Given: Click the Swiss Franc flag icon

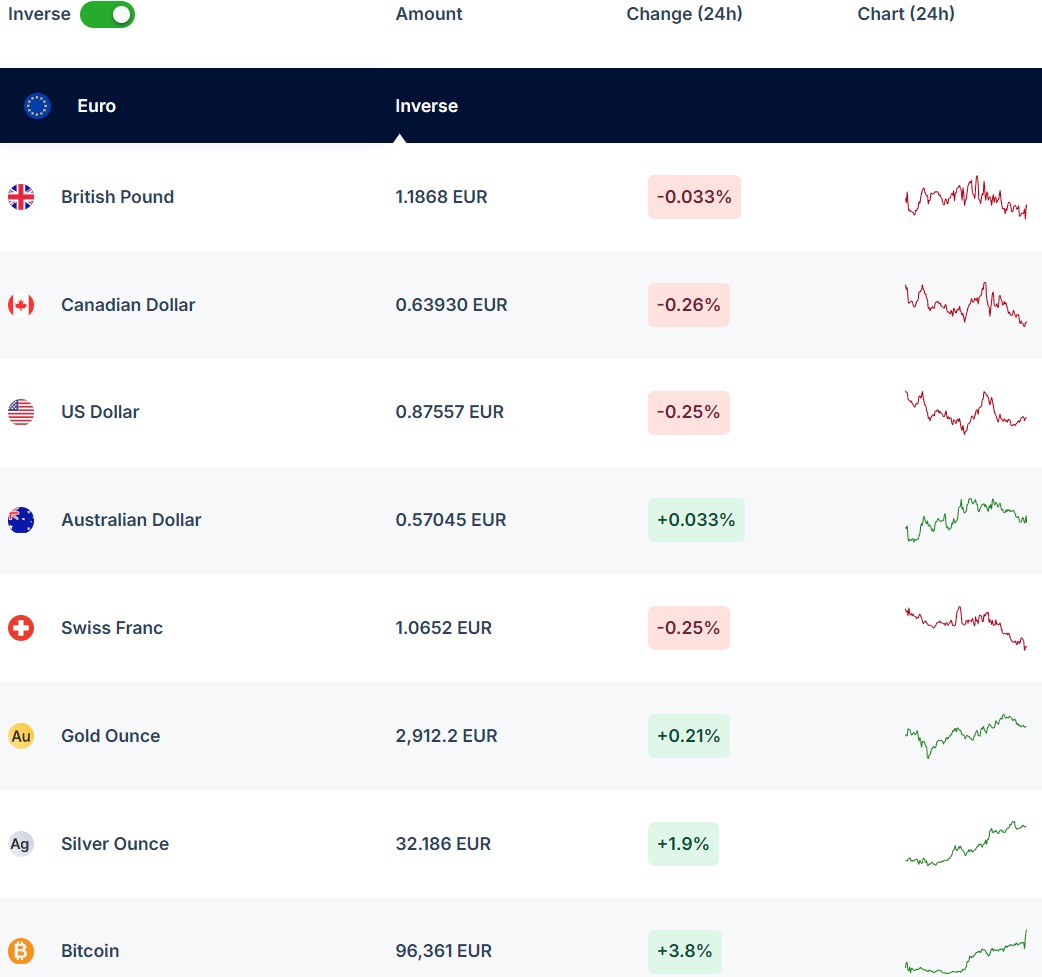Looking at the screenshot, I should [21, 628].
